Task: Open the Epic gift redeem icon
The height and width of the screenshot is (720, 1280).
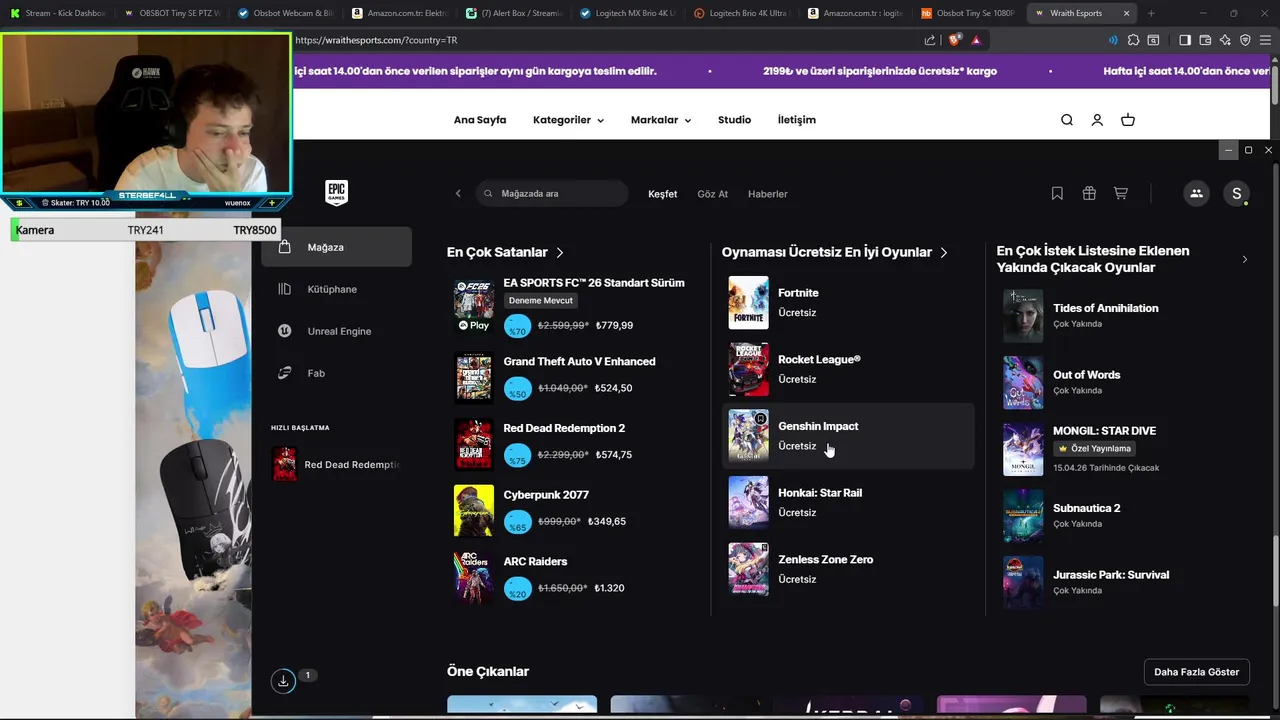Action: pos(1089,193)
